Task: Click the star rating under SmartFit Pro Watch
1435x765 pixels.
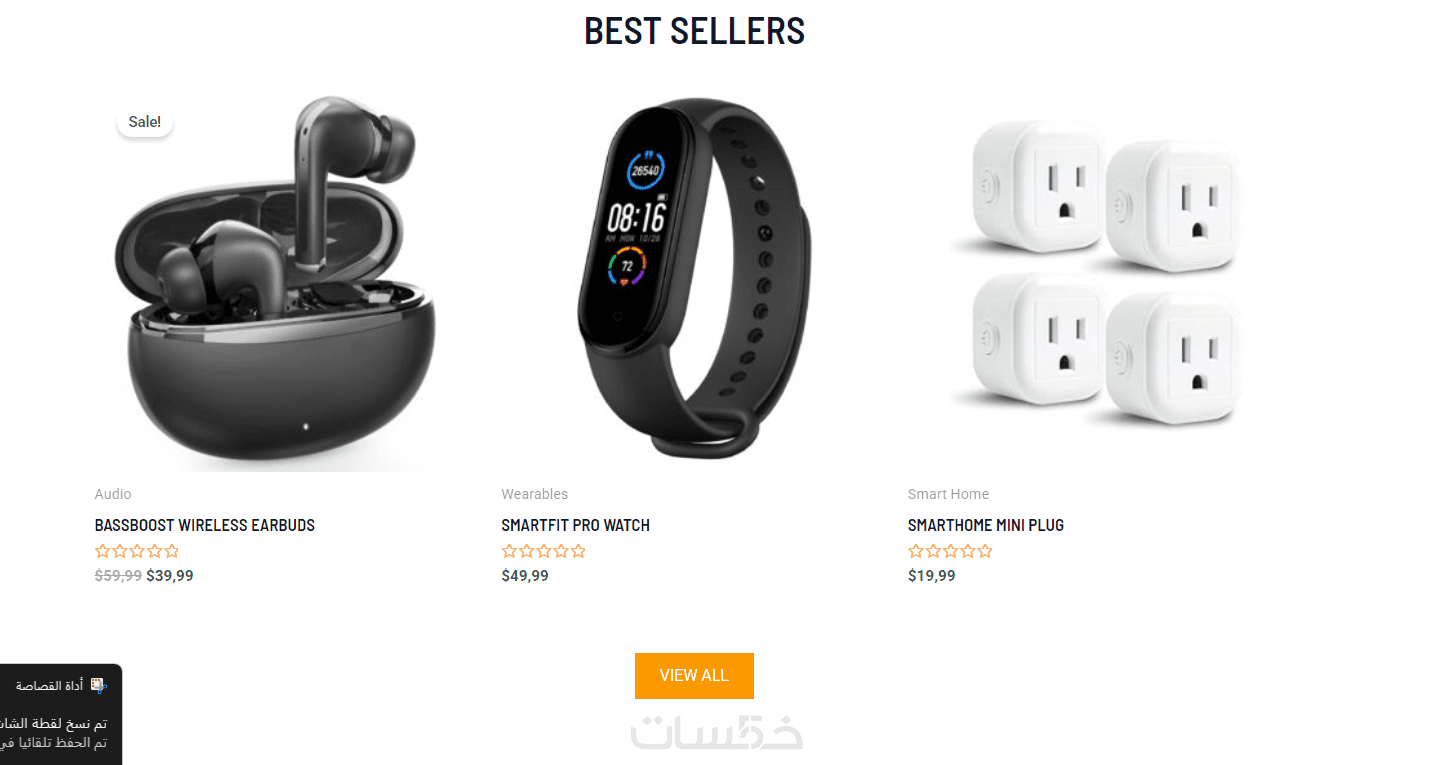Action: pyautogui.click(x=544, y=551)
